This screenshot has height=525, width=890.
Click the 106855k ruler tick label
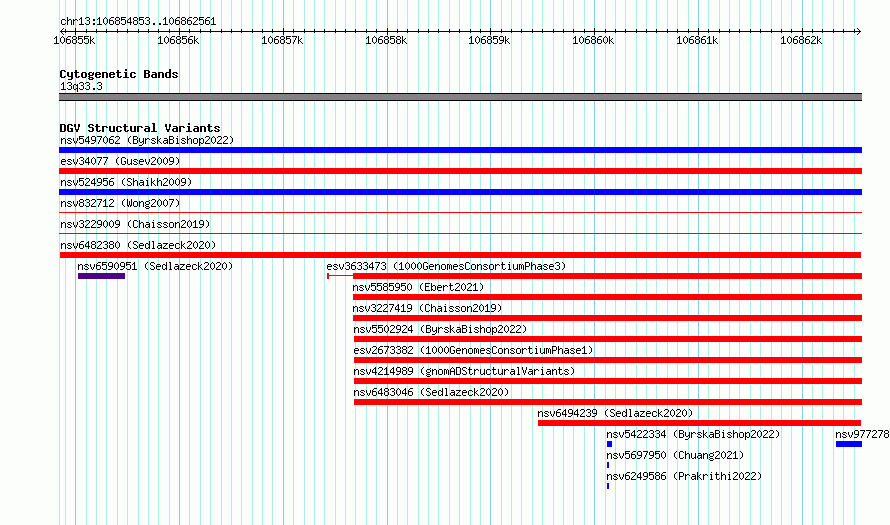coord(74,40)
